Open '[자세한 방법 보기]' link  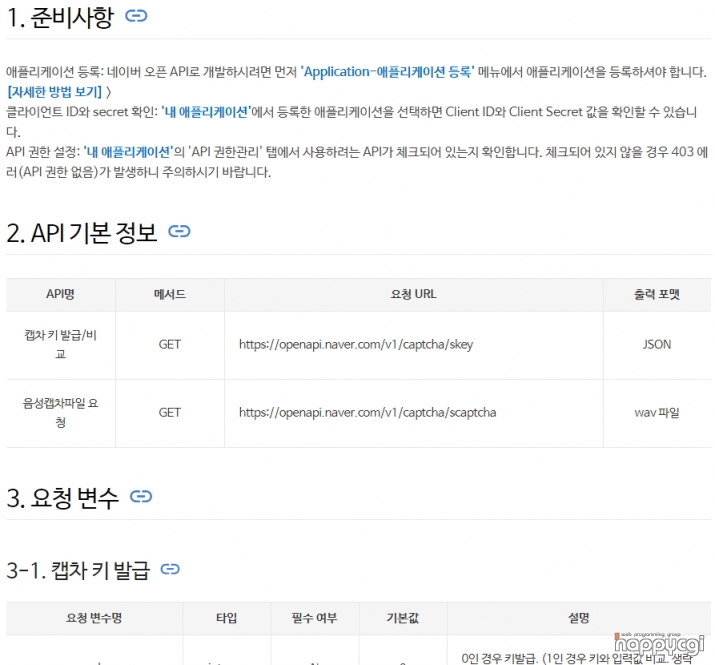(55, 92)
